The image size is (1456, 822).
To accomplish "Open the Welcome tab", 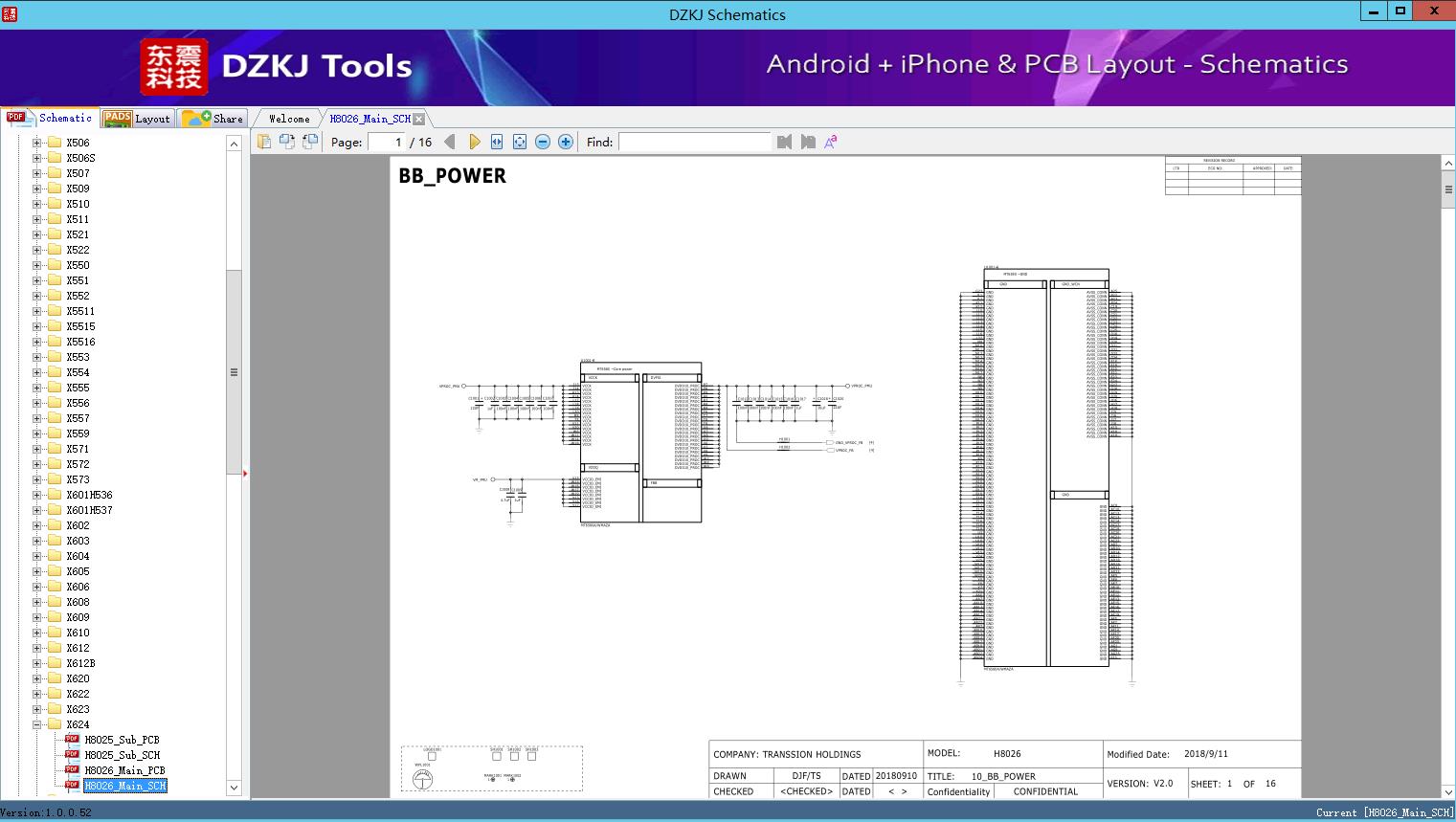I will [289, 119].
